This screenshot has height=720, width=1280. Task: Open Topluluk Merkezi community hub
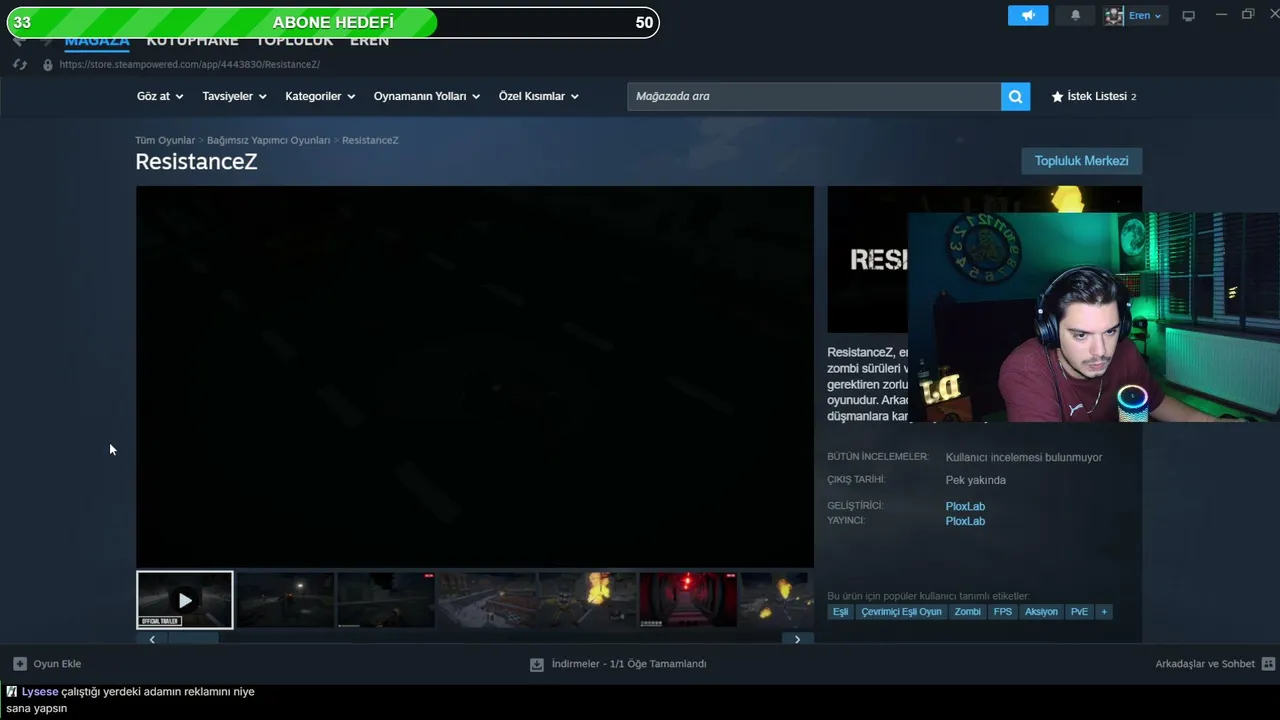pyautogui.click(x=1081, y=161)
